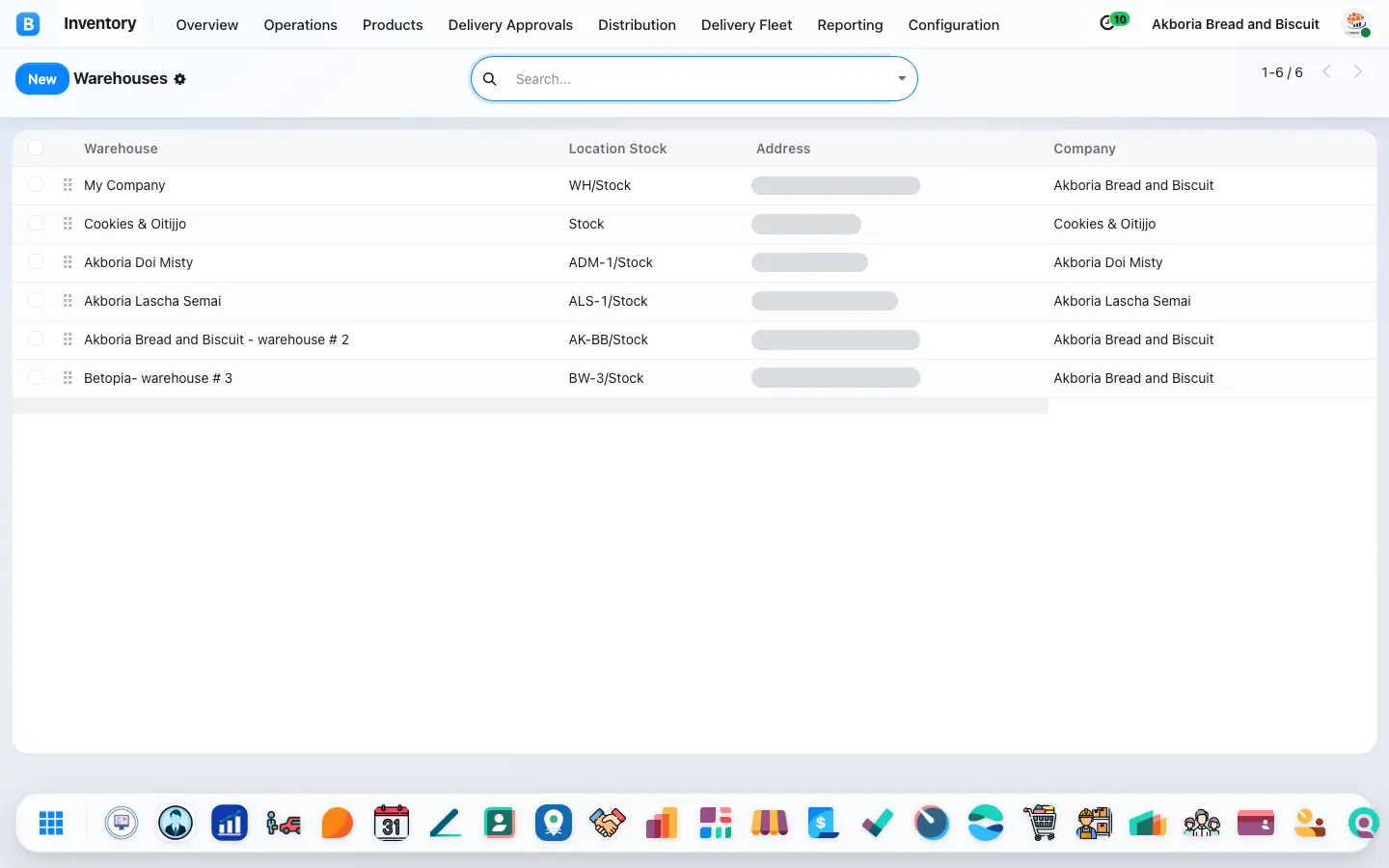Go to the next page arrow
Image resolution: width=1389 pixels, height=868 pixels.
coord(1358,71)
